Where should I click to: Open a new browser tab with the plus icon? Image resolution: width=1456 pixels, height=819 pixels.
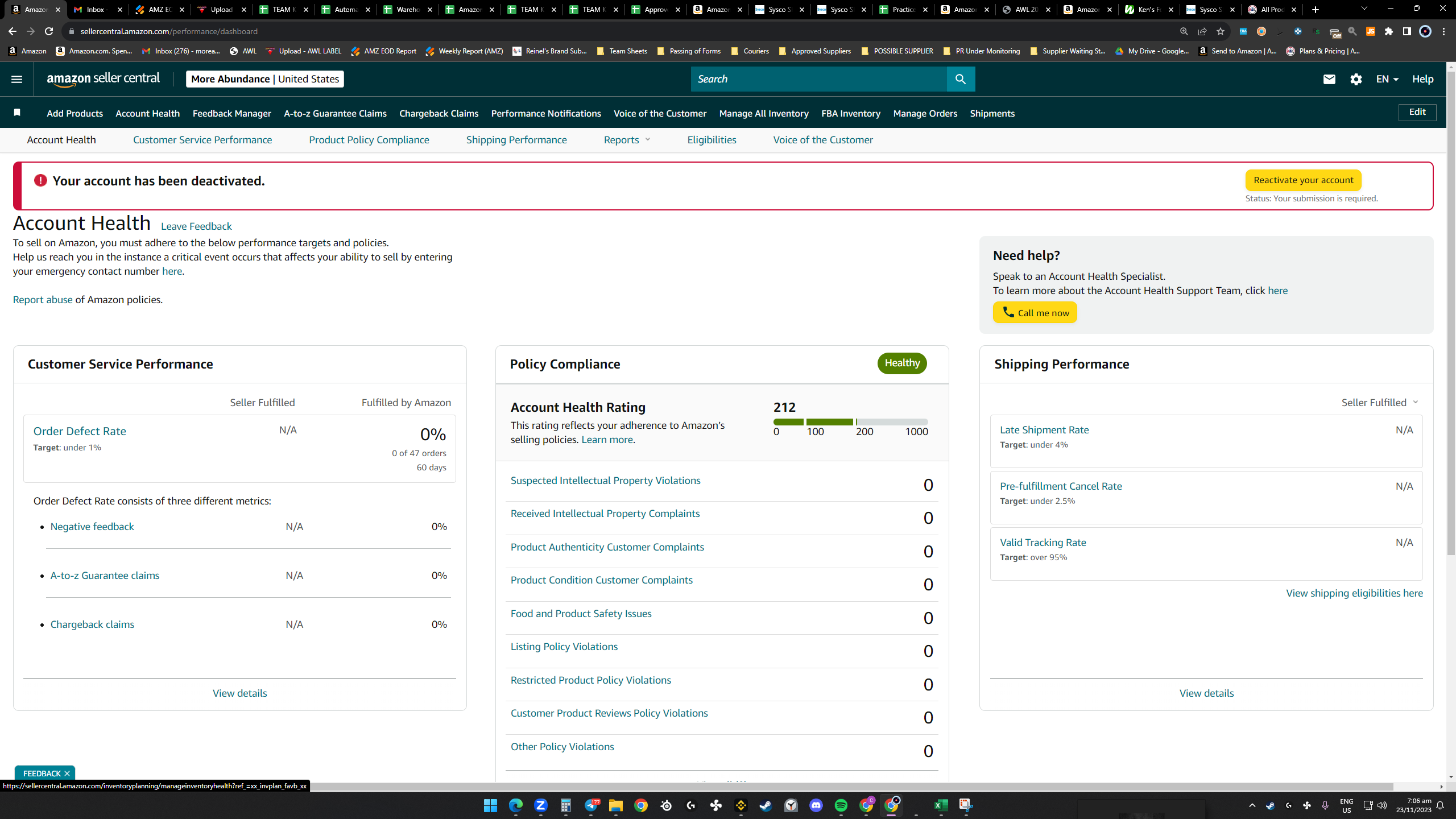tap(1315, 10)
